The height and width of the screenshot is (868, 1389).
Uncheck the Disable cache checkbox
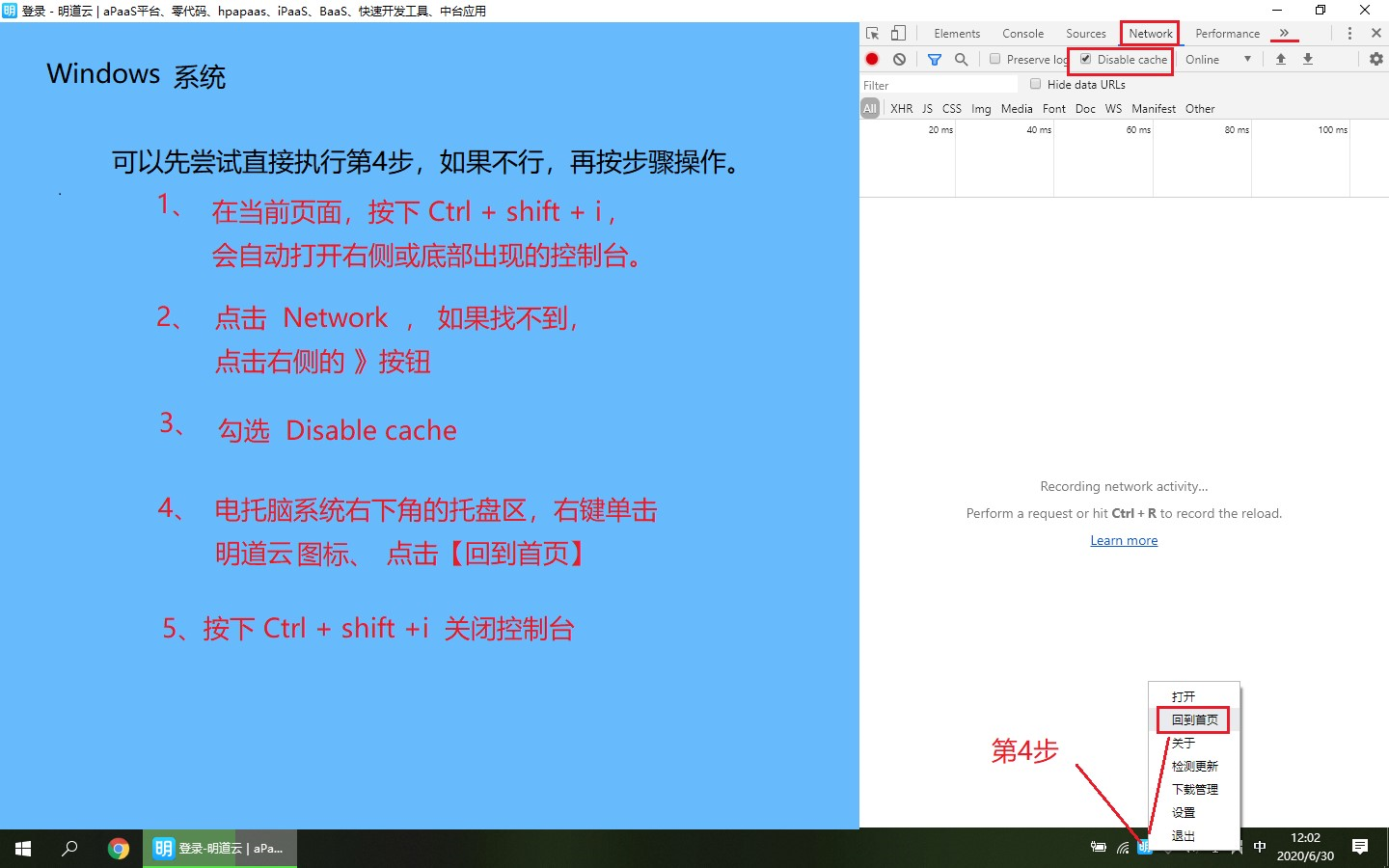pyautogui.click(x=1086, y=59)
